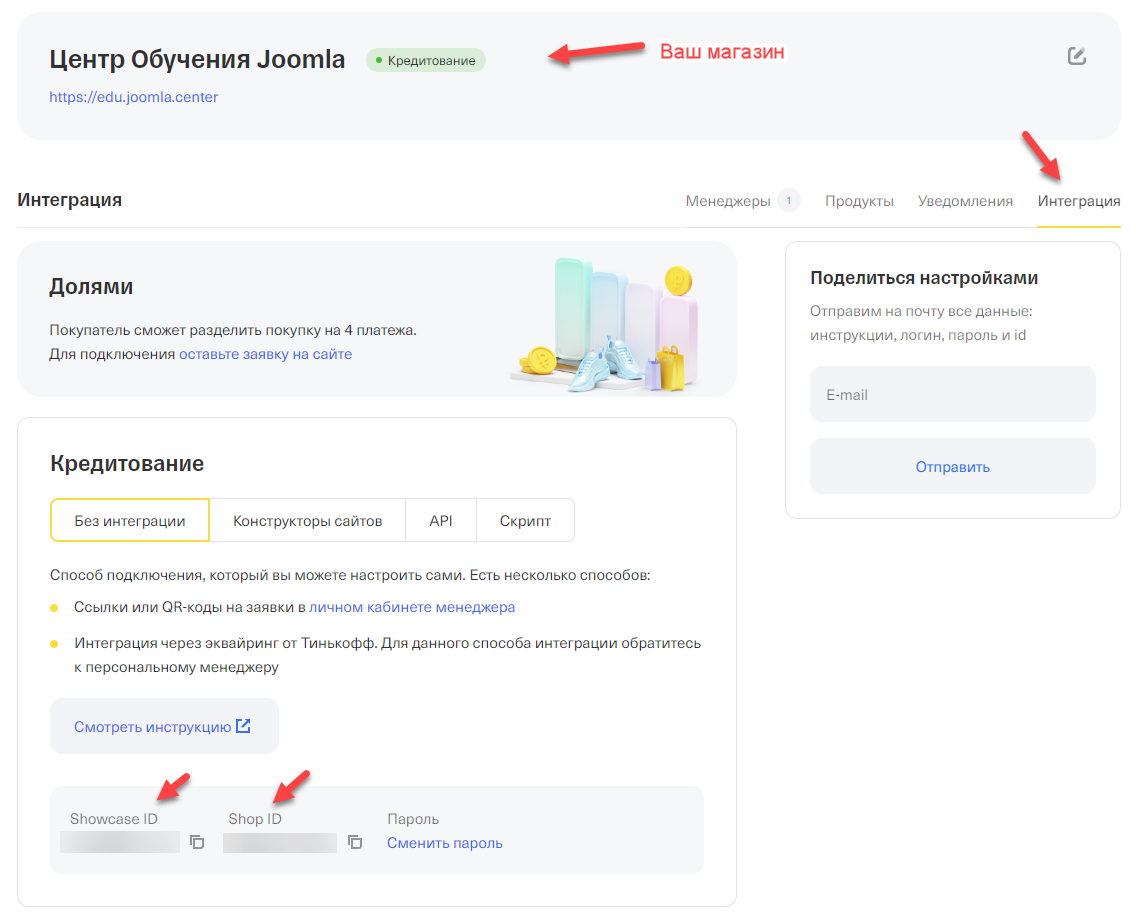Click the Долями illustration image
Screen dimensions: 1136x917
point(607,324)
